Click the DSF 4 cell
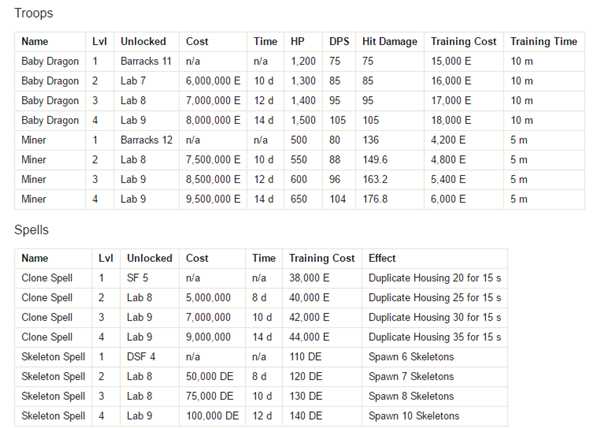The width and height of the screenshot is (600, 428). (141, 357)
